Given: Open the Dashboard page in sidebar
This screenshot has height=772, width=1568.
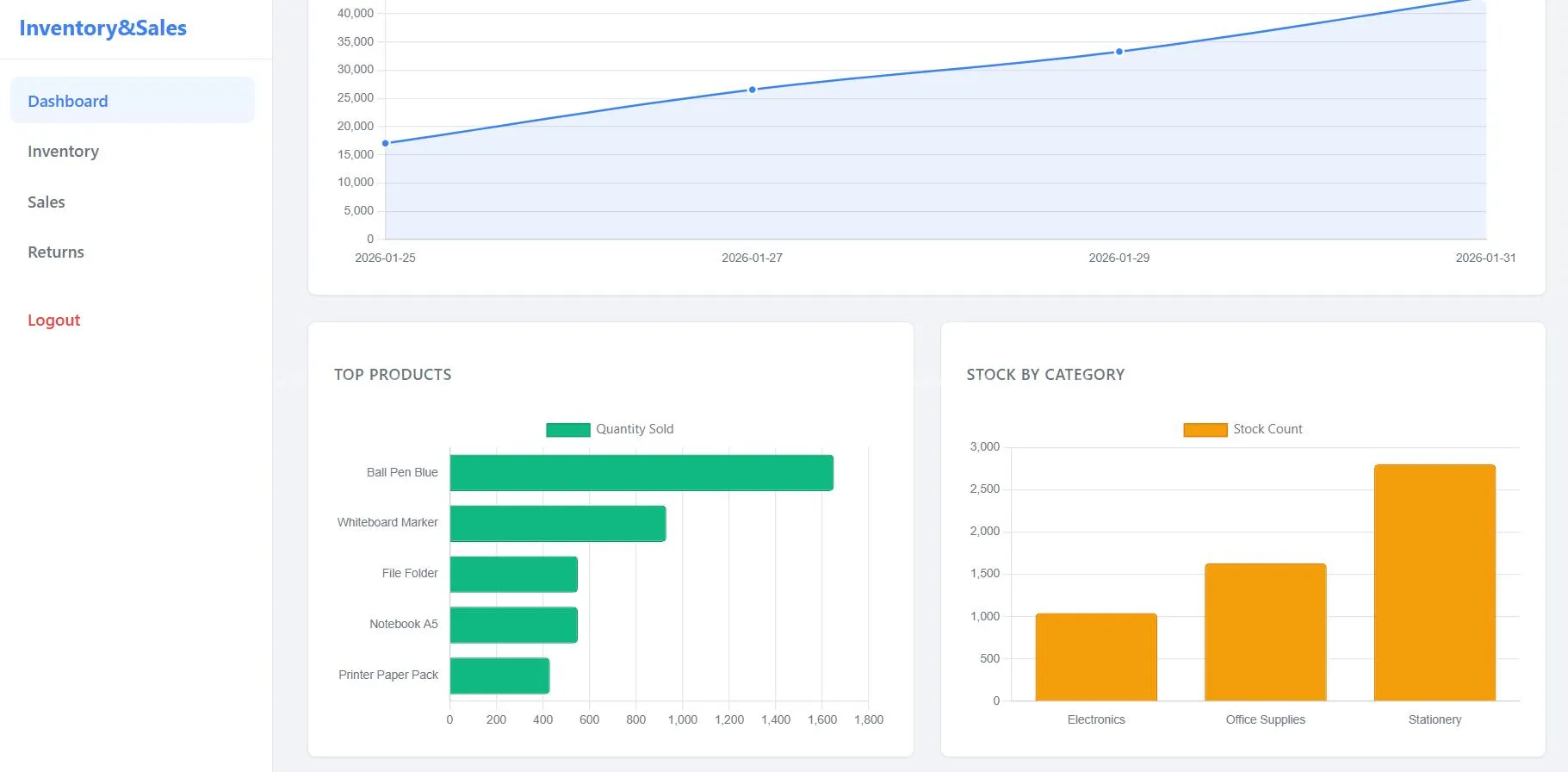Looking at the screenshot, I should click(x=68, y=101).
